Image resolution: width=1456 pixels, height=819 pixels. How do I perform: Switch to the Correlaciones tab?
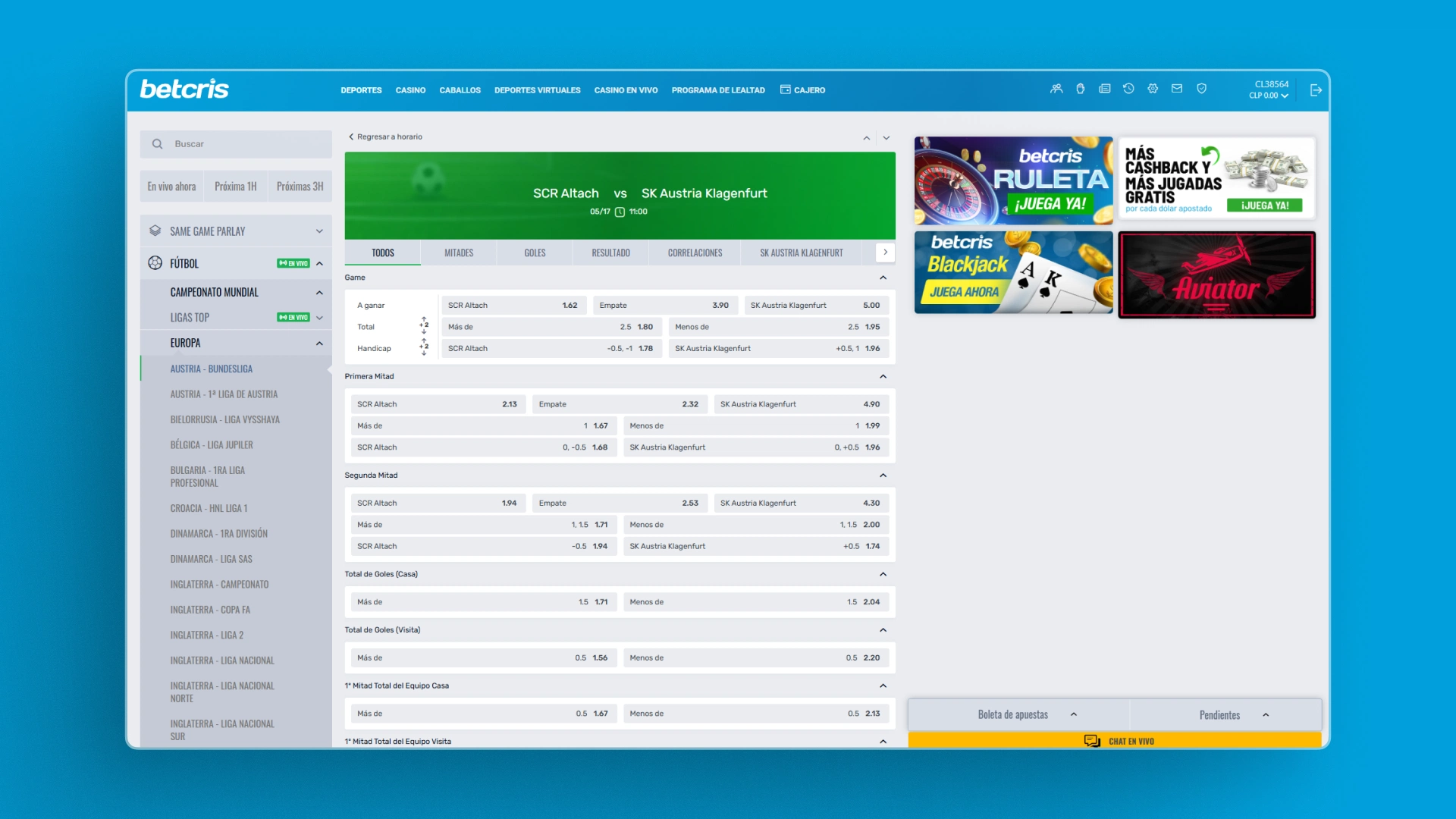(695, 253)
